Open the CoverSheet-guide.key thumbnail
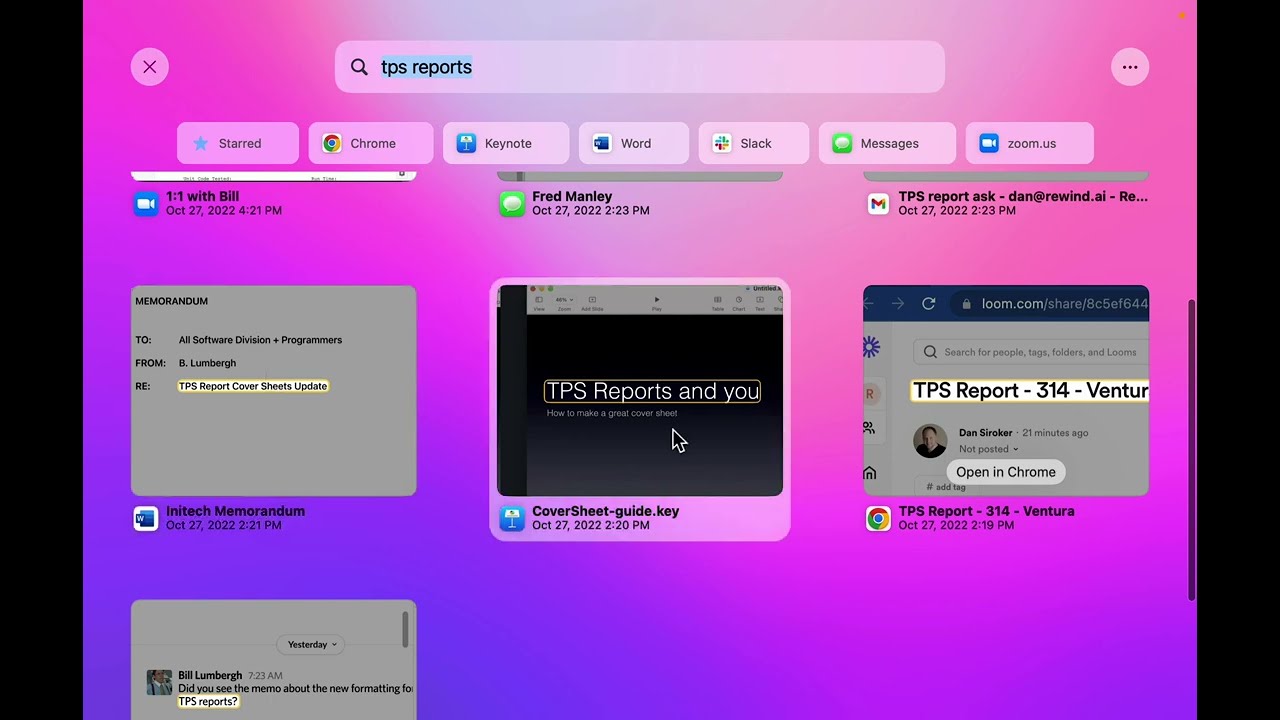Viewport: 1280px width, 720px height. point(640,390)
